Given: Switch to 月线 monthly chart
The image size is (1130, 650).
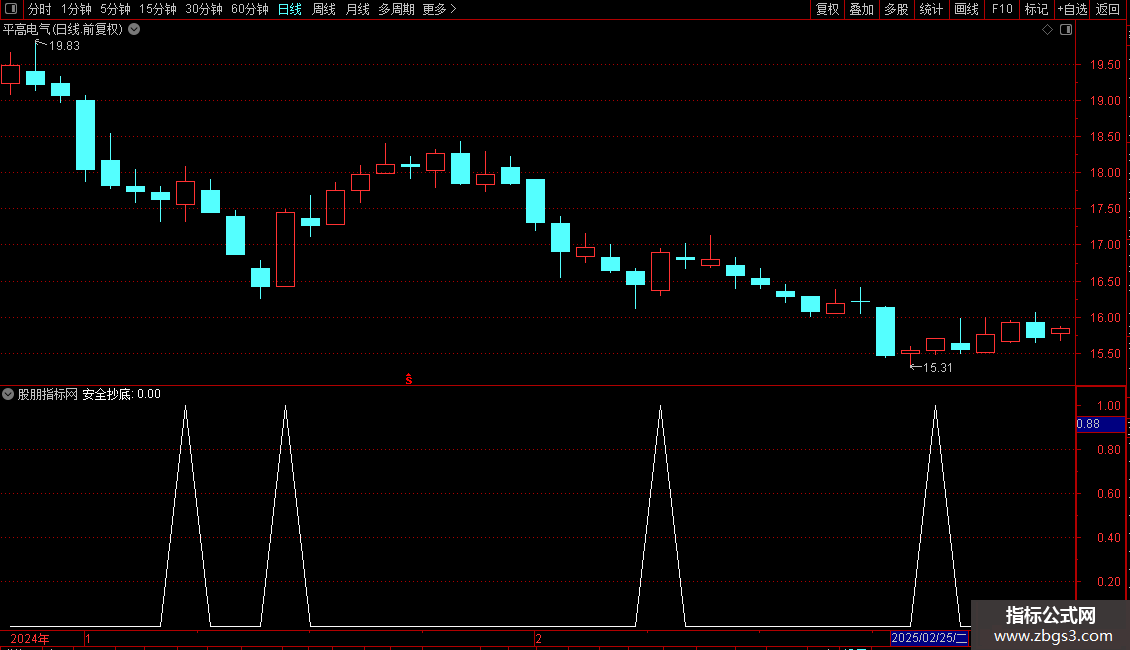Looking at the screenshot, I should (x=357, y=9).
